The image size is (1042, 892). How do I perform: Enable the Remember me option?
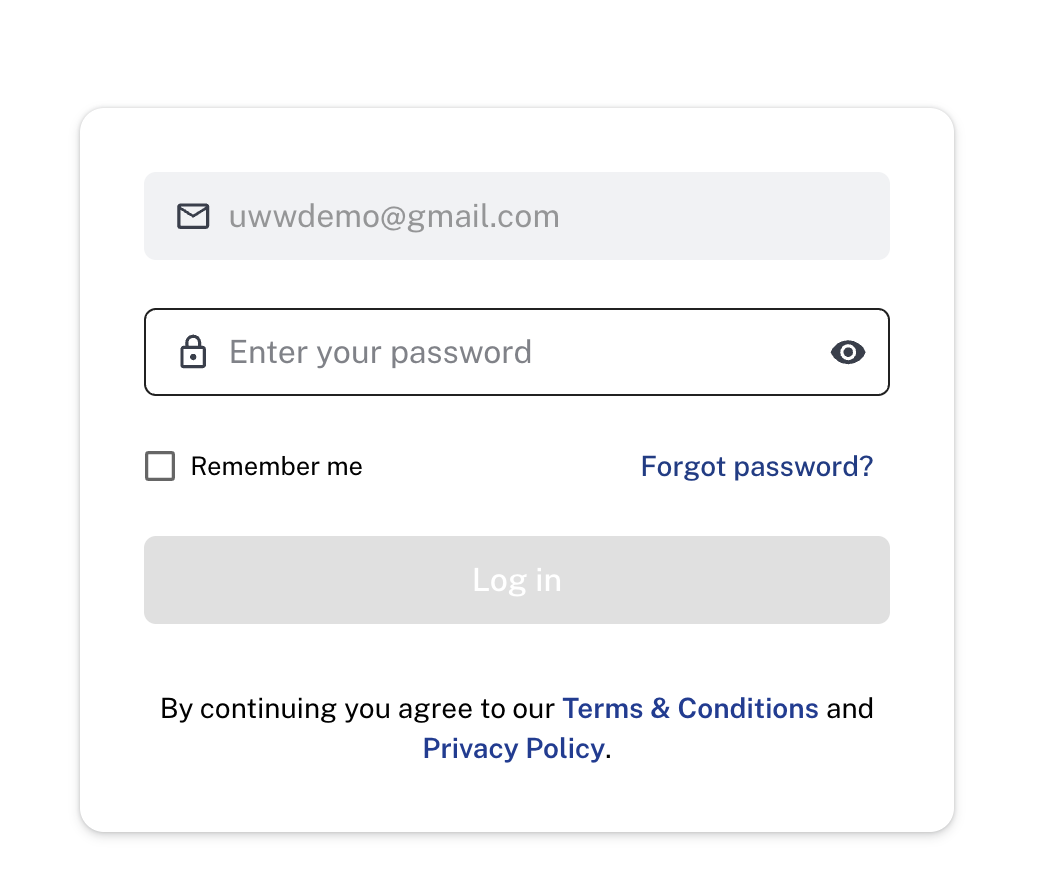pyautogui.click(x=160, y=466)
